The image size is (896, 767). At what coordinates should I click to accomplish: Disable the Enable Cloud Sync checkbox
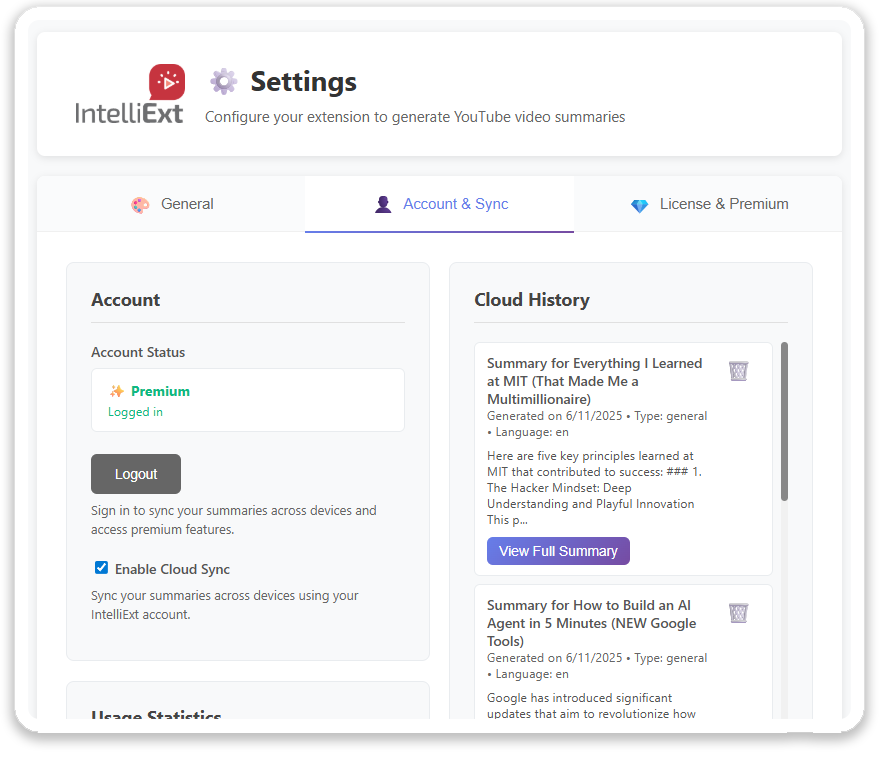coord(101,568)
